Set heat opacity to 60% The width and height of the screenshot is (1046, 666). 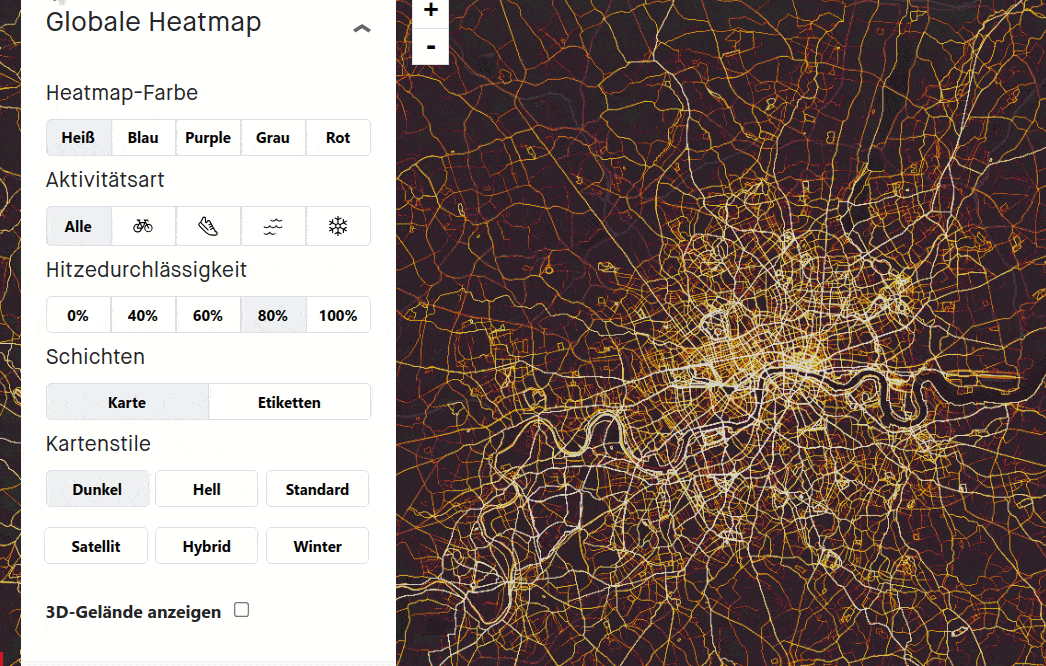coord(208,315)
